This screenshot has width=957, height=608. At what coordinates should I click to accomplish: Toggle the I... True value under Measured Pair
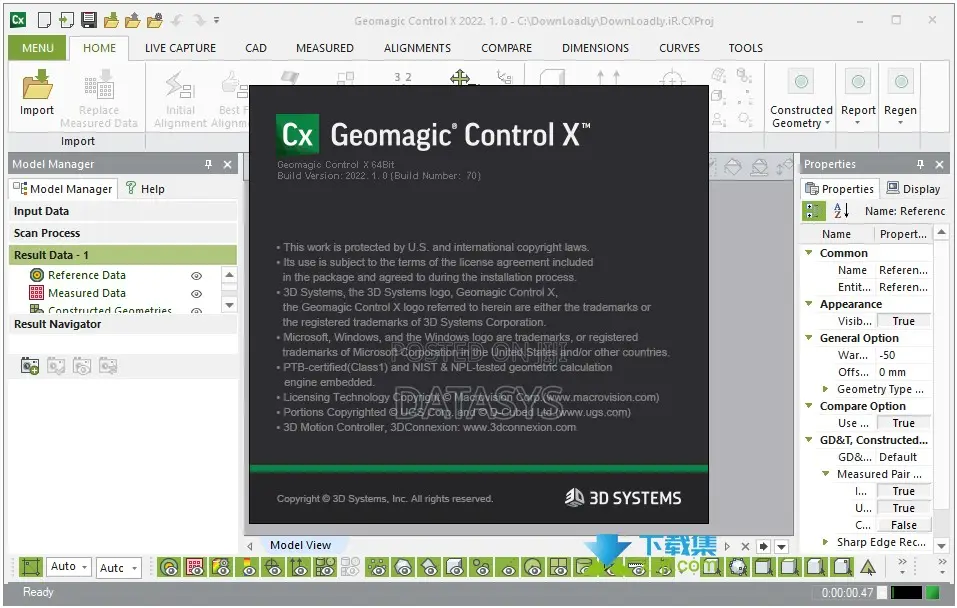903,491
